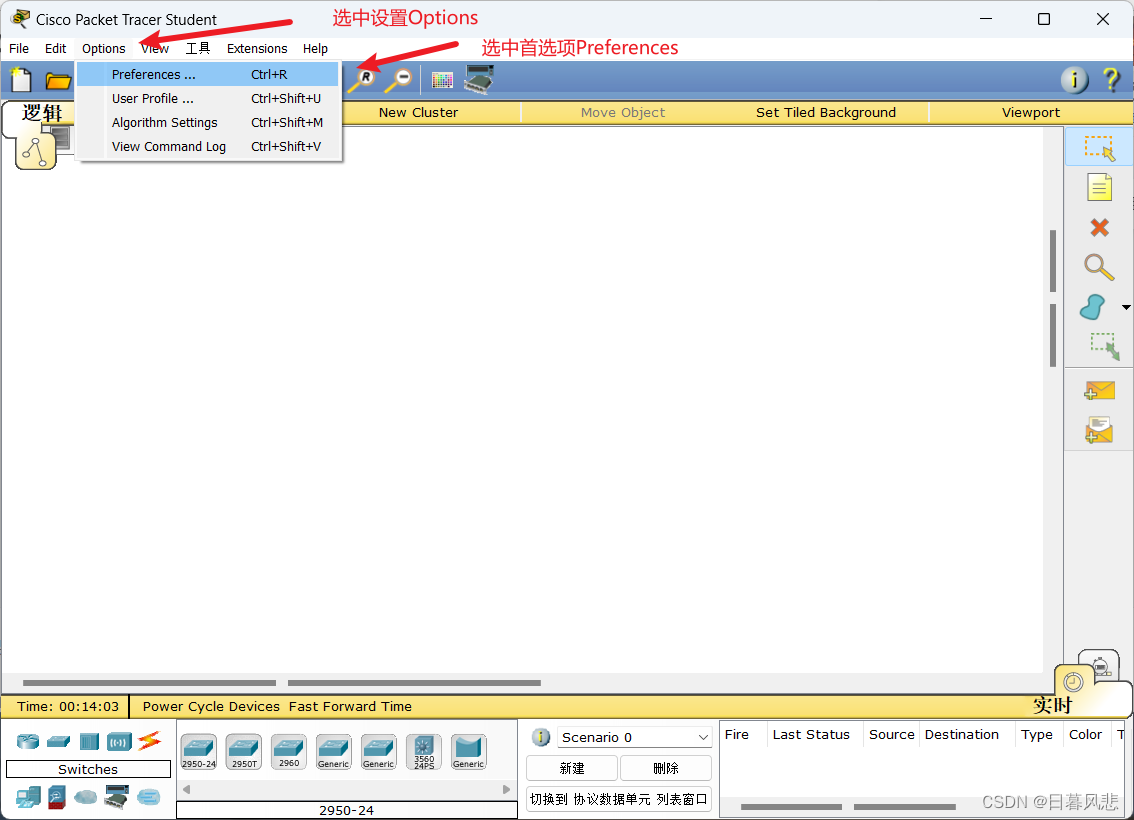Click the New file icon
This screenshot has height=820, width=1134.
(x=21, y=80)
